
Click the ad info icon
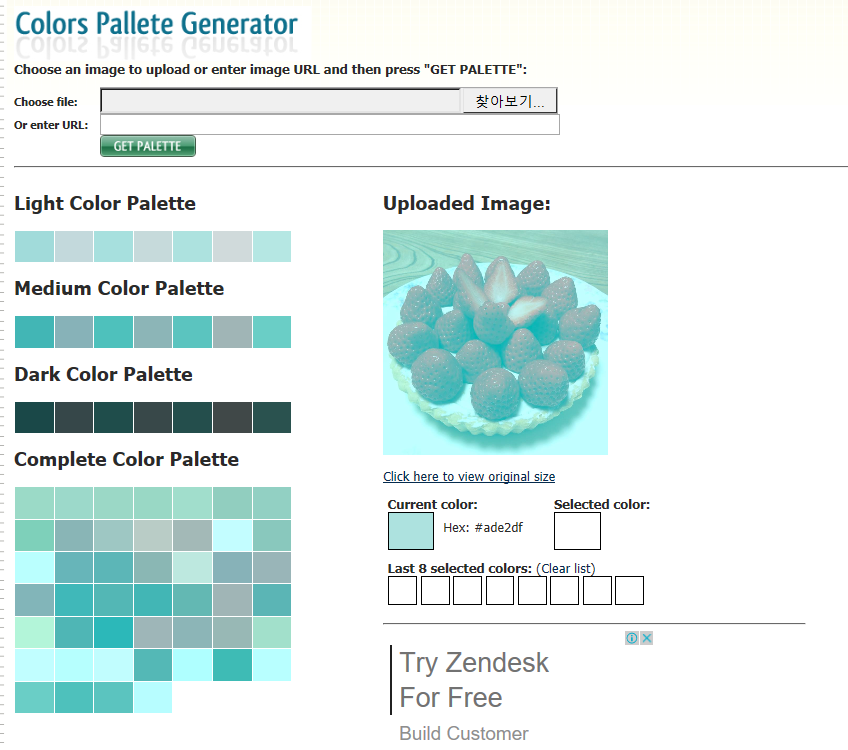coord(632,638)
